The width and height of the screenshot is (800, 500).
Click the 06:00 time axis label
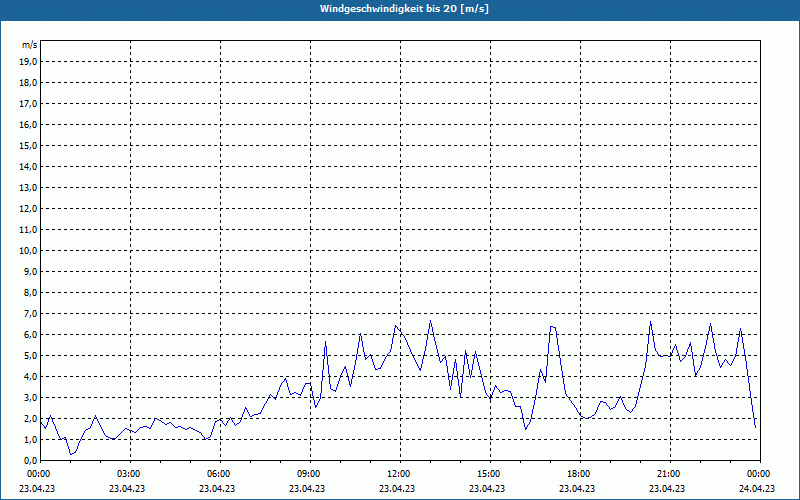219,474
